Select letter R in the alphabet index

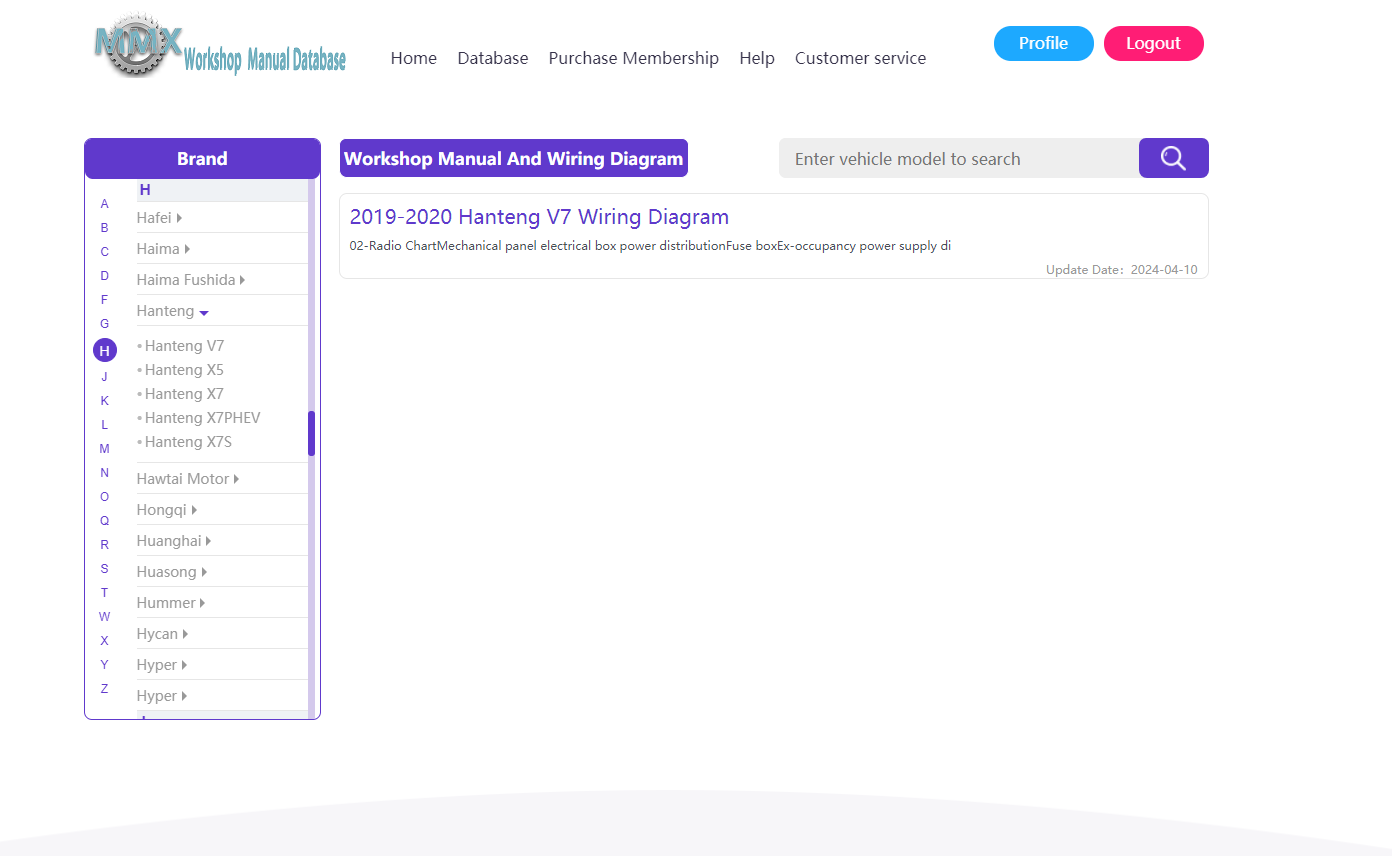pos(104,545)
